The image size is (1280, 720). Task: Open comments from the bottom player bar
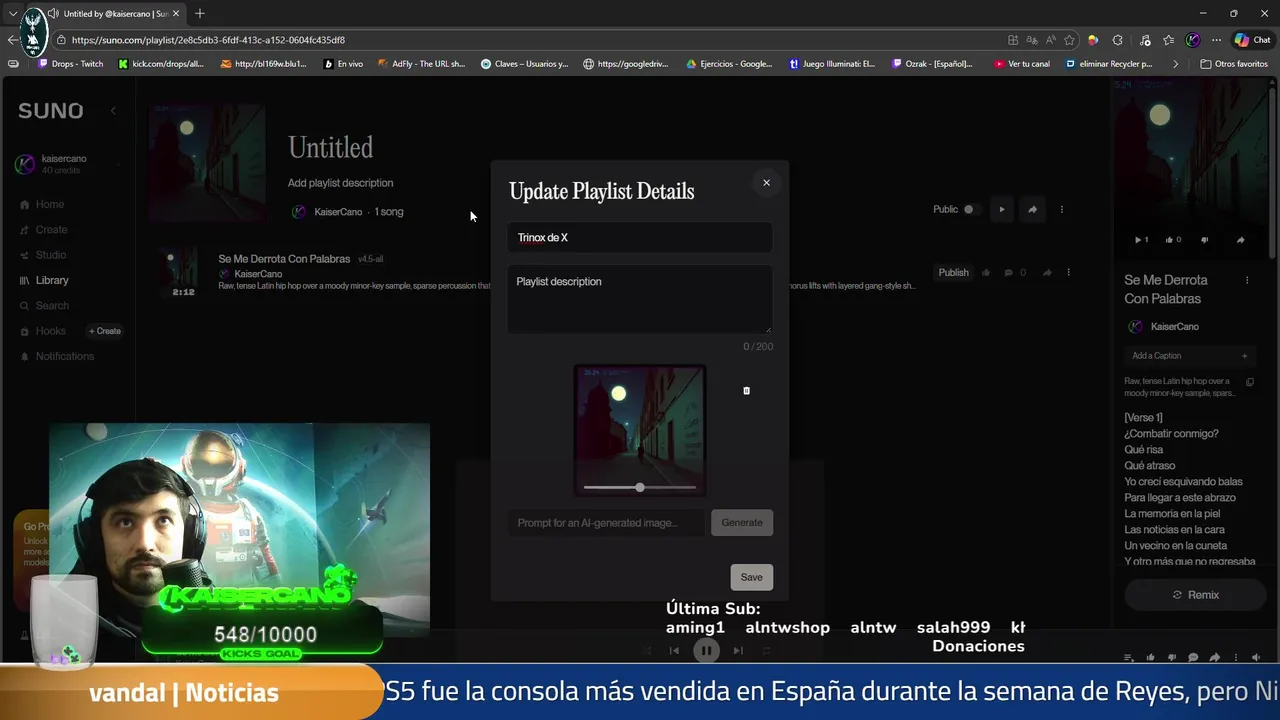(x=1193, y=658)
